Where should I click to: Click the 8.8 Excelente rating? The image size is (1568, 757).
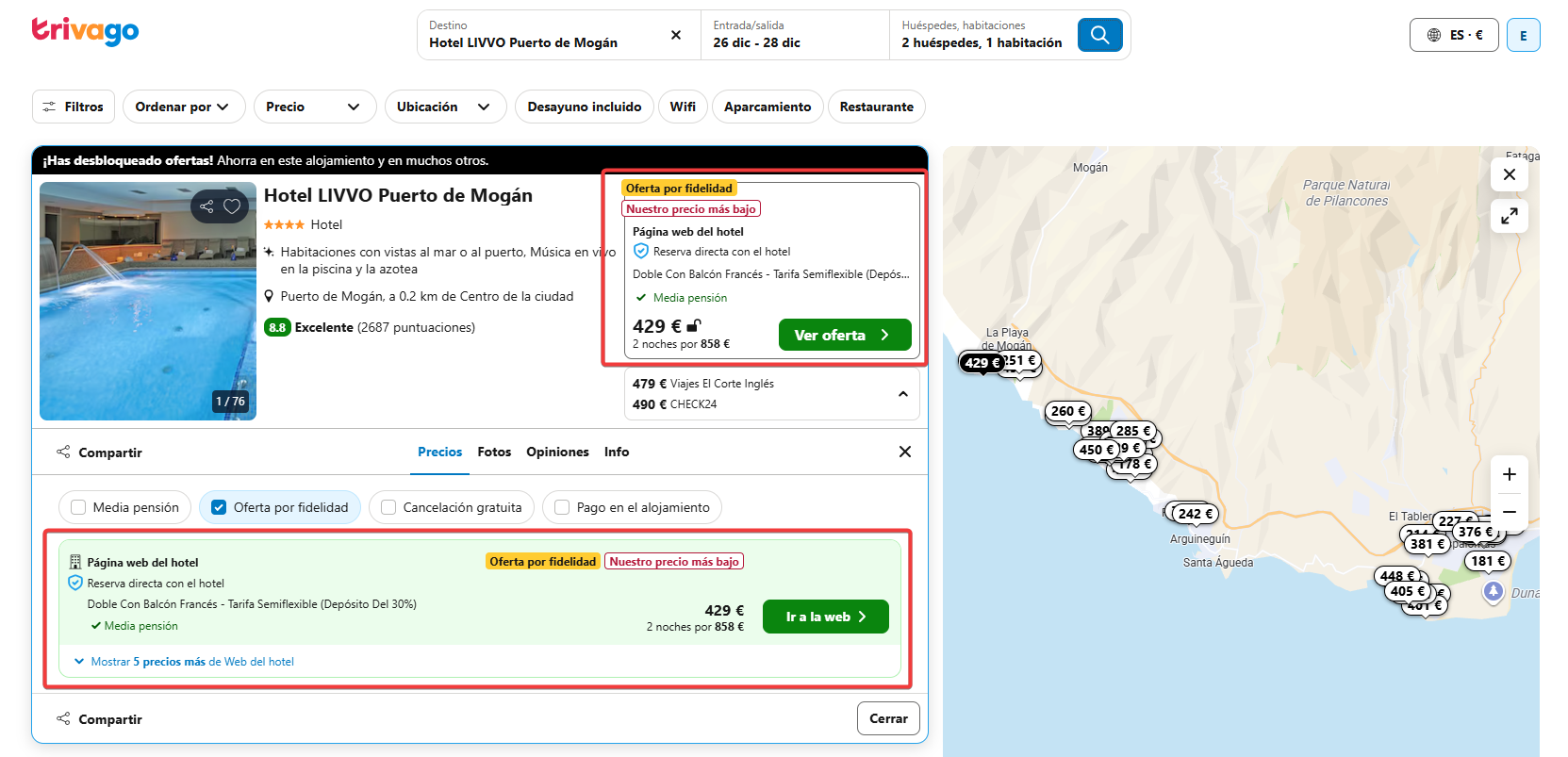pyautogui.click(x=370, y=327)
